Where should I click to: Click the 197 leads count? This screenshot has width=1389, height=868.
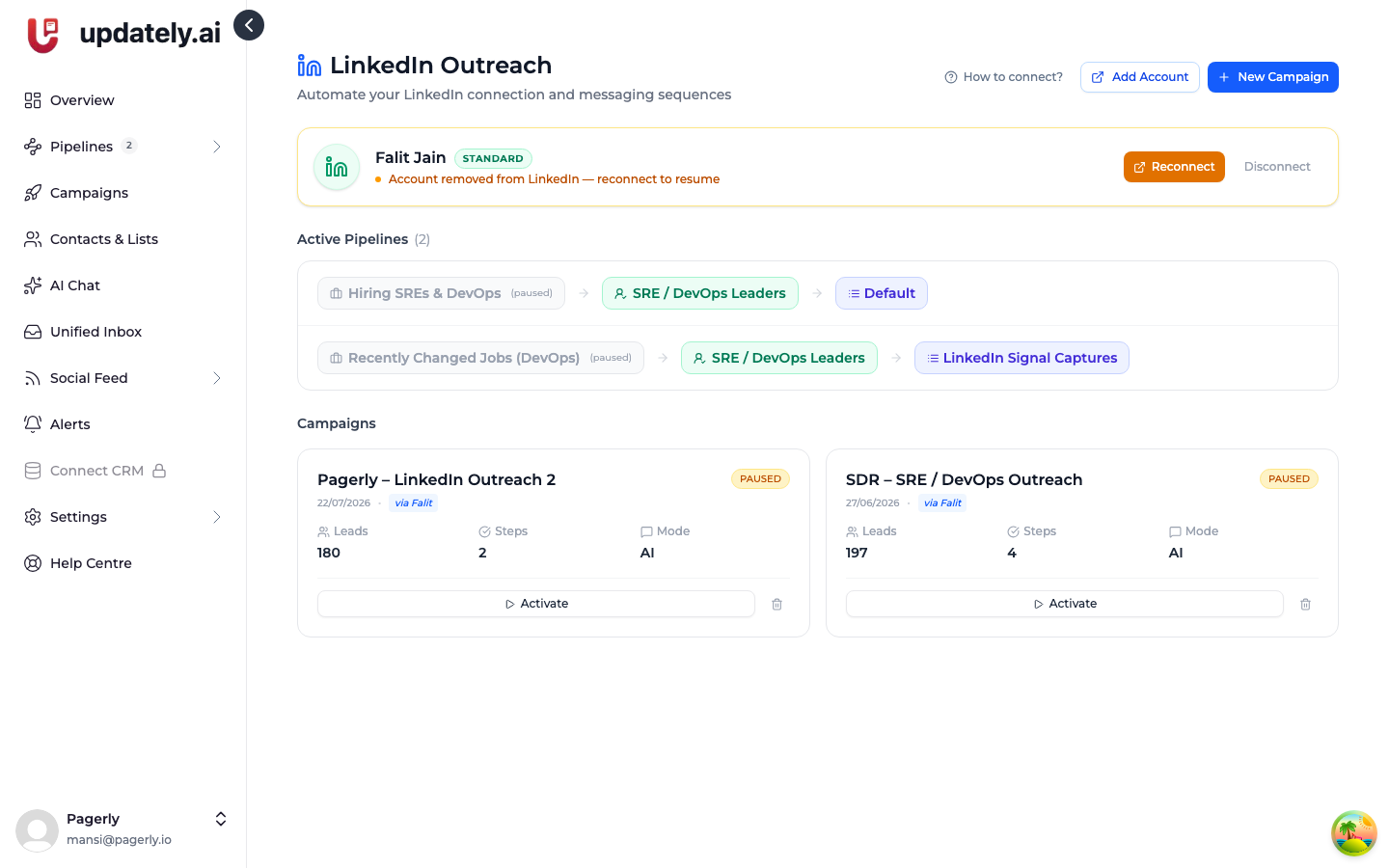(x=857, y=553)
